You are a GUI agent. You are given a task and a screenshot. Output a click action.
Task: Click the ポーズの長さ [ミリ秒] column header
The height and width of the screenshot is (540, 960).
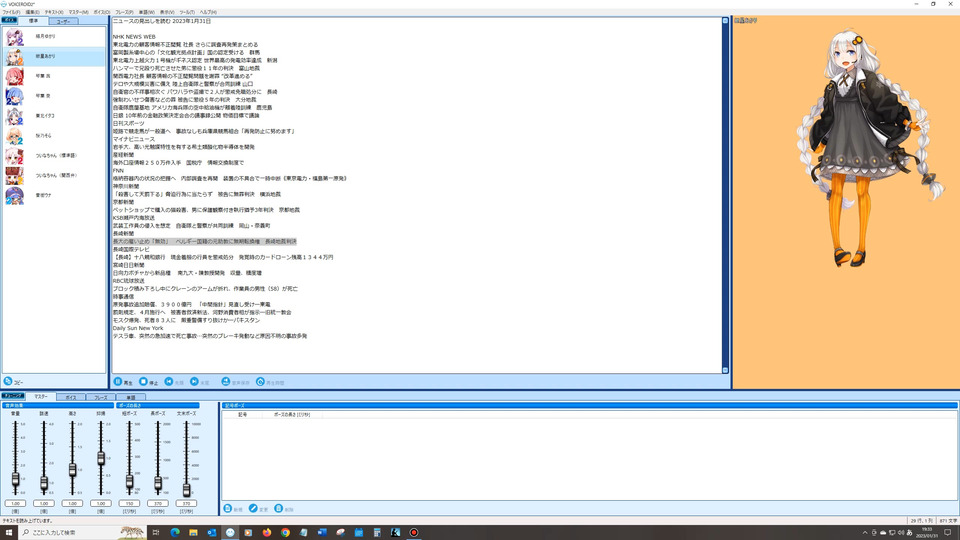tap(292, 414)
